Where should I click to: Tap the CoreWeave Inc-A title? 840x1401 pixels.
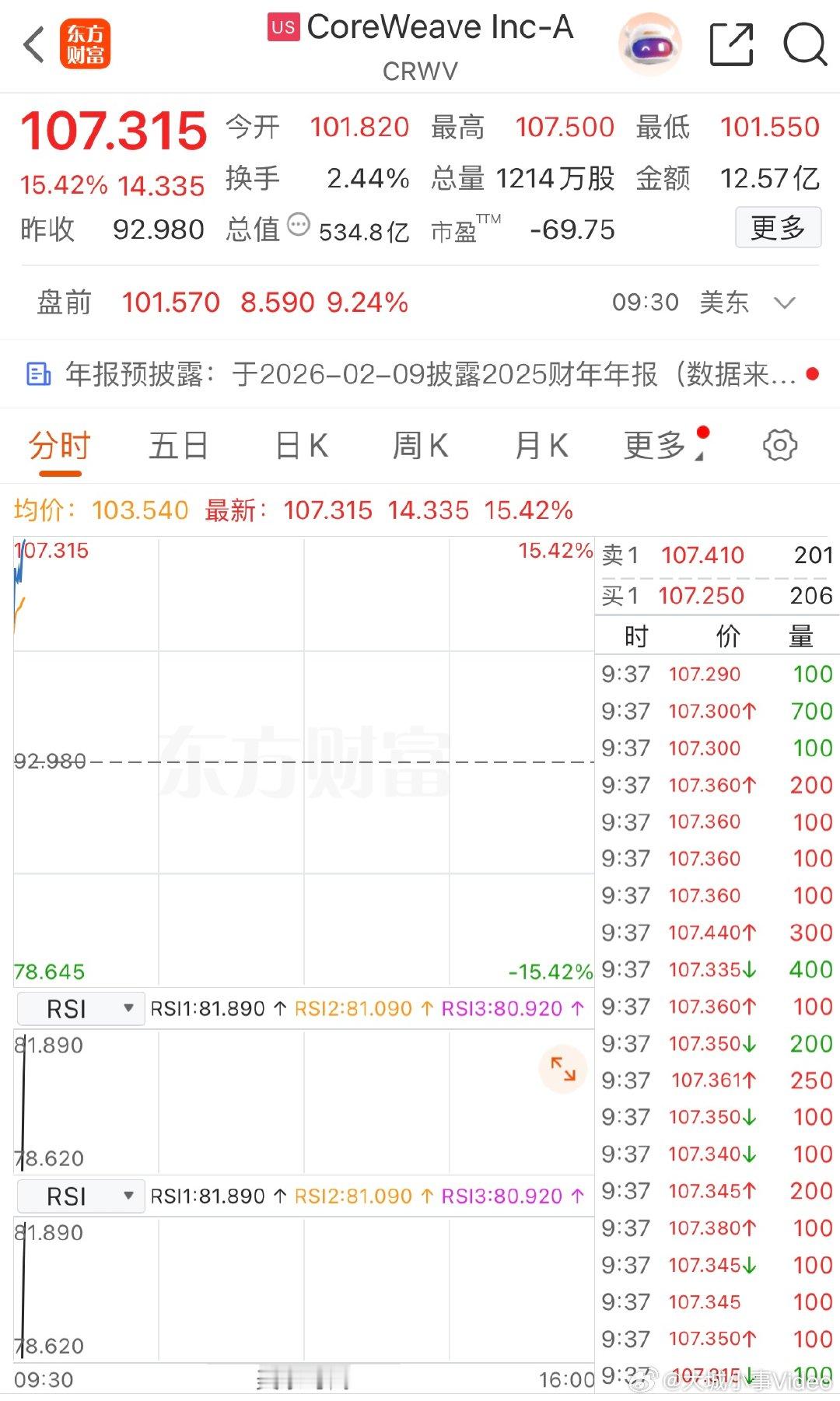click(440, 27)
